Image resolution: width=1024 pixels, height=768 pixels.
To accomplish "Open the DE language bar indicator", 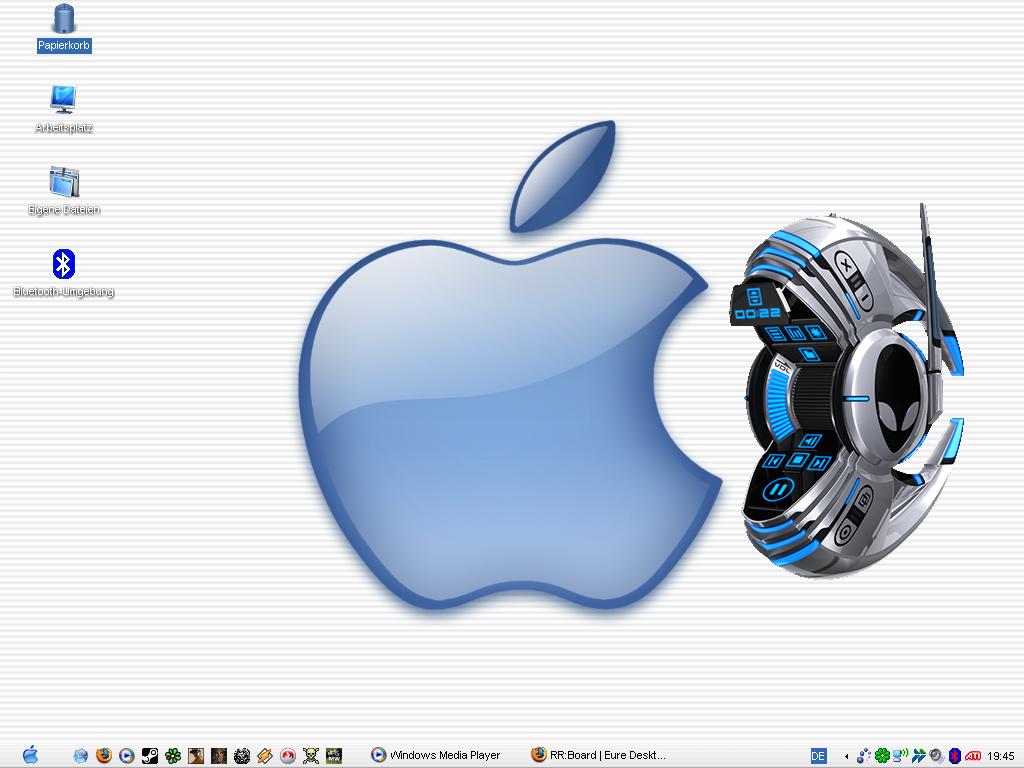I will click(x=818, y=756).
